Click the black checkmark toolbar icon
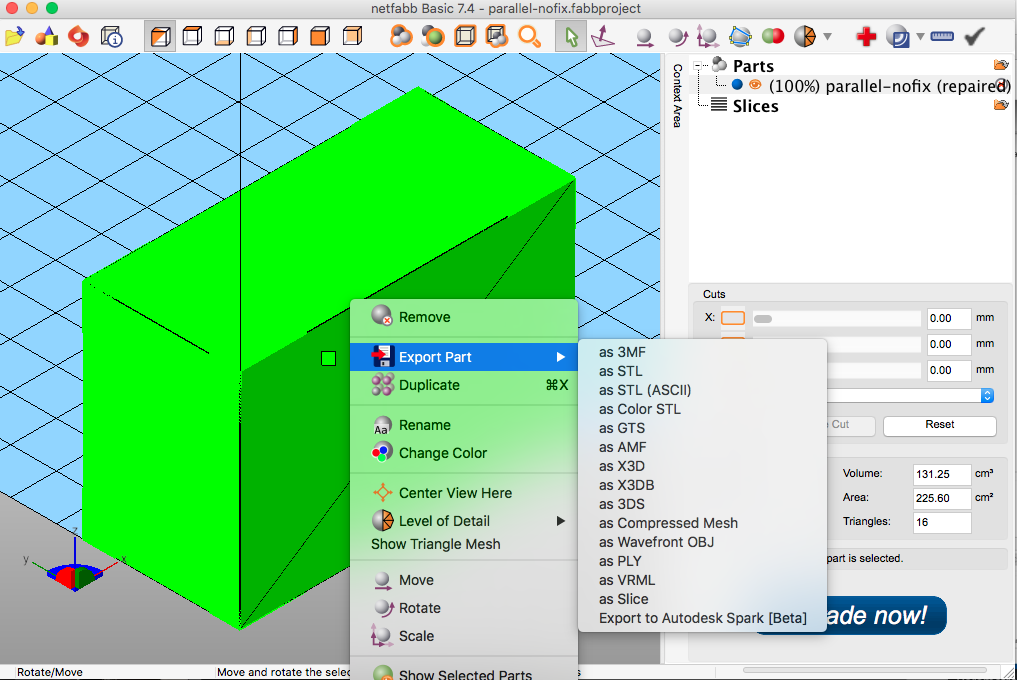This screenshot has height=680, width=1017. 974,36
